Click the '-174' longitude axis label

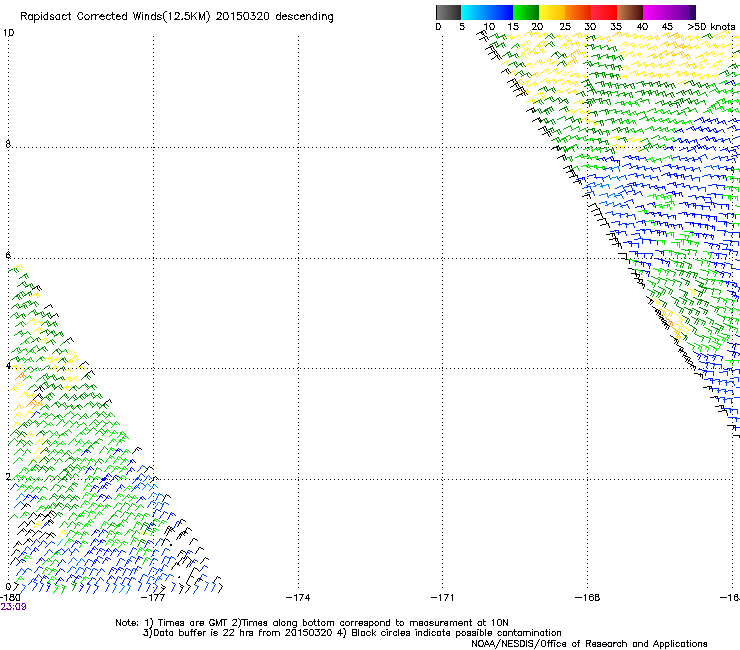298,598
